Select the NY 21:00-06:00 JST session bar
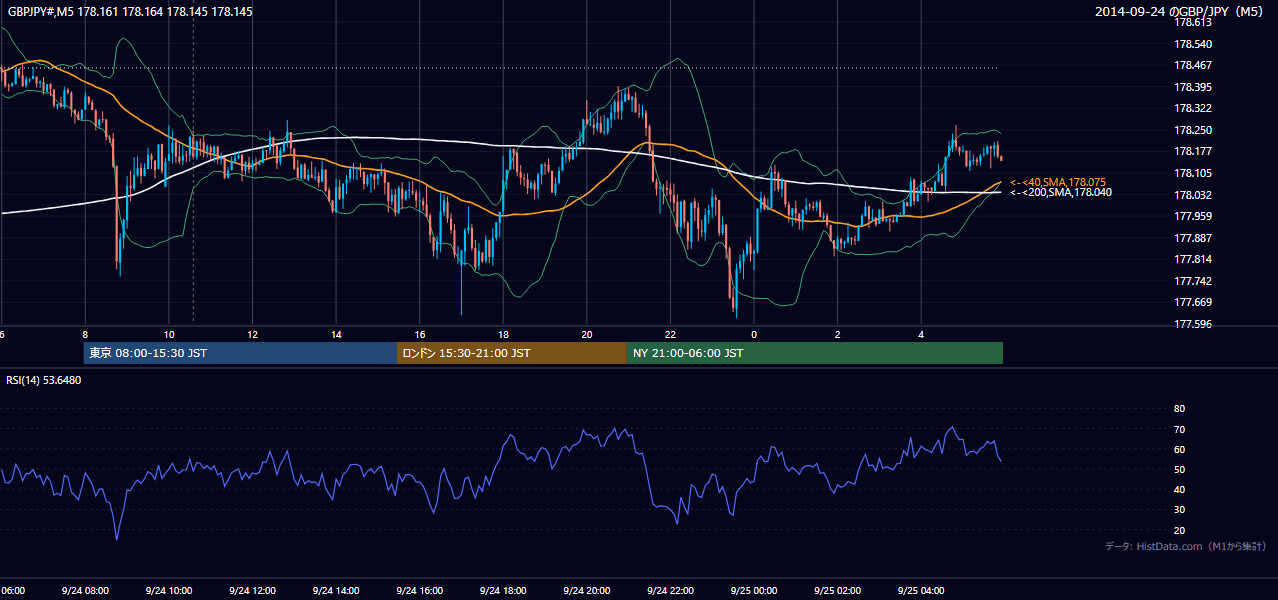1278x600 pixels. pyautogui.click(x=815, y=353)
